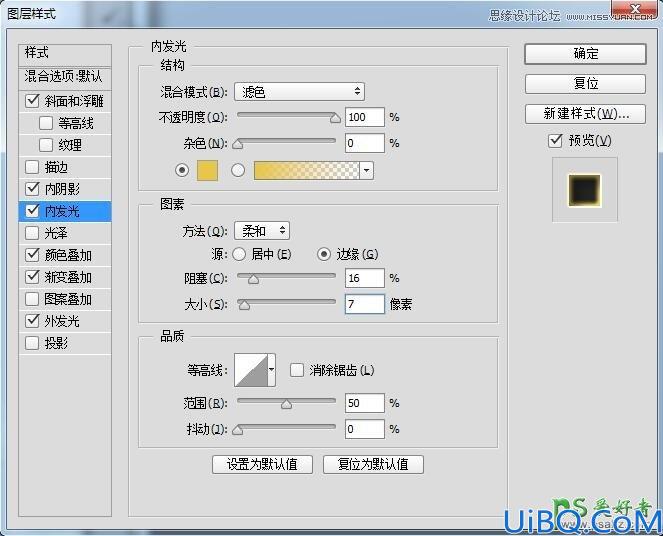
Task: Enable the 图案叠加 checkbox
Action: click(33, 299)
